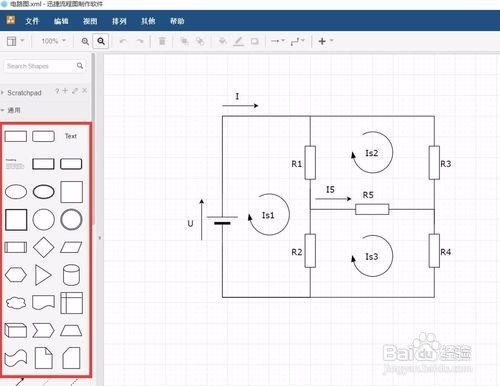This screenshot has width=500, height=386.
Task: Click the zoom in magnifier icon
Action: tap(85, 41)
